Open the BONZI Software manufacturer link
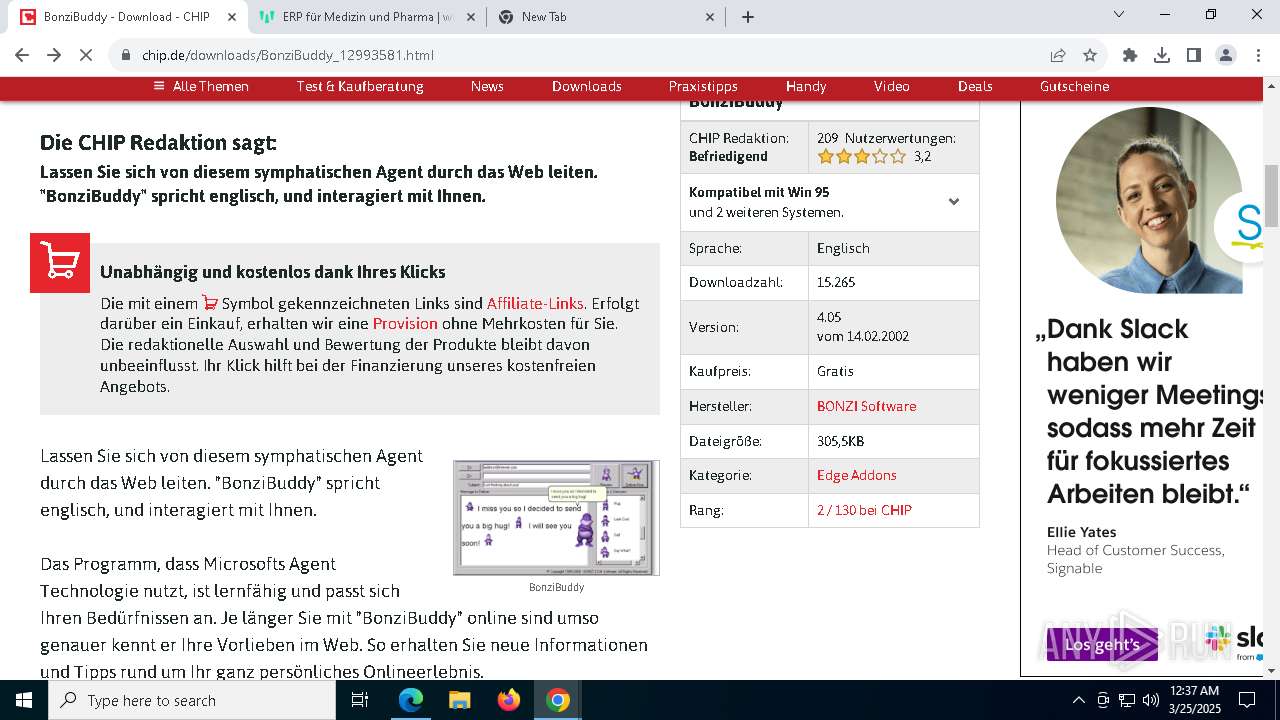Screen dimensions: 1280x720 (866, 406)
